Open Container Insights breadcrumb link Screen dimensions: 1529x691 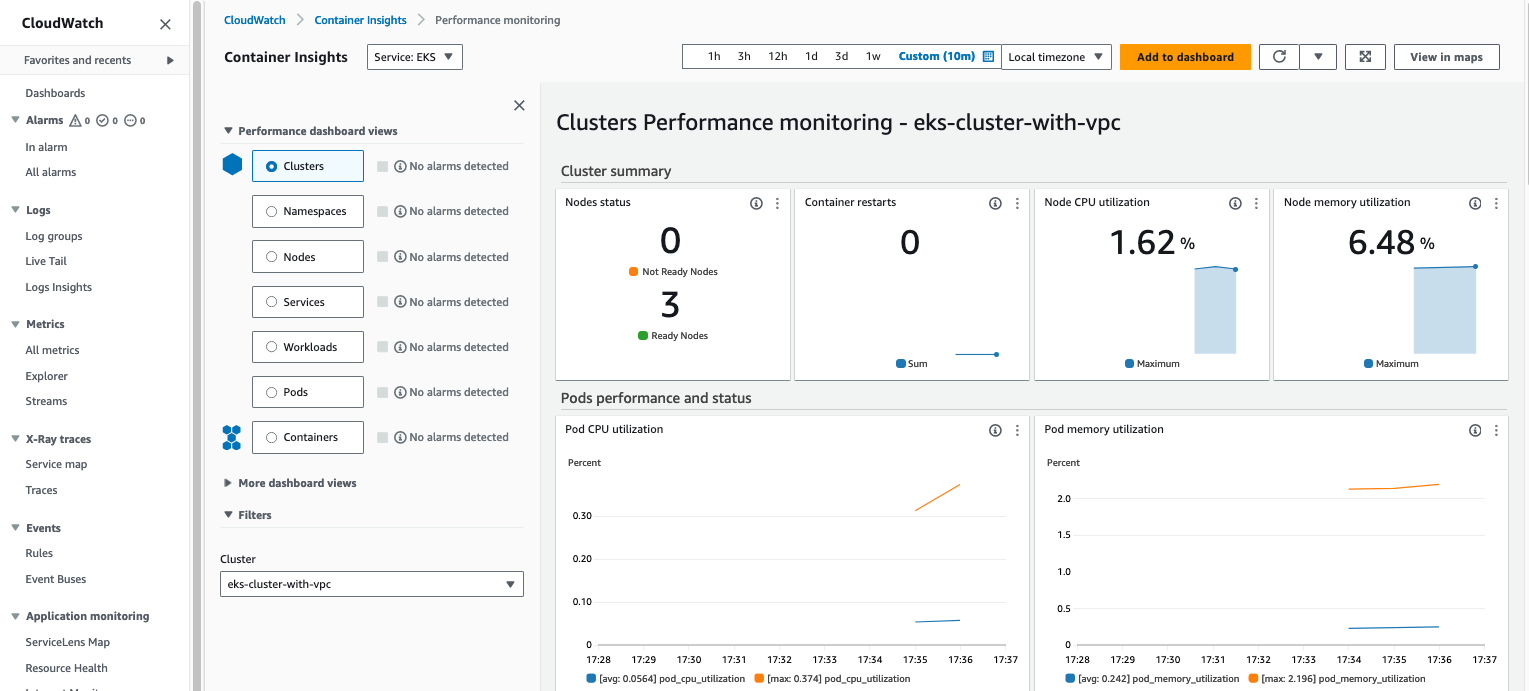pyautogui.click(x=360, y=20)
